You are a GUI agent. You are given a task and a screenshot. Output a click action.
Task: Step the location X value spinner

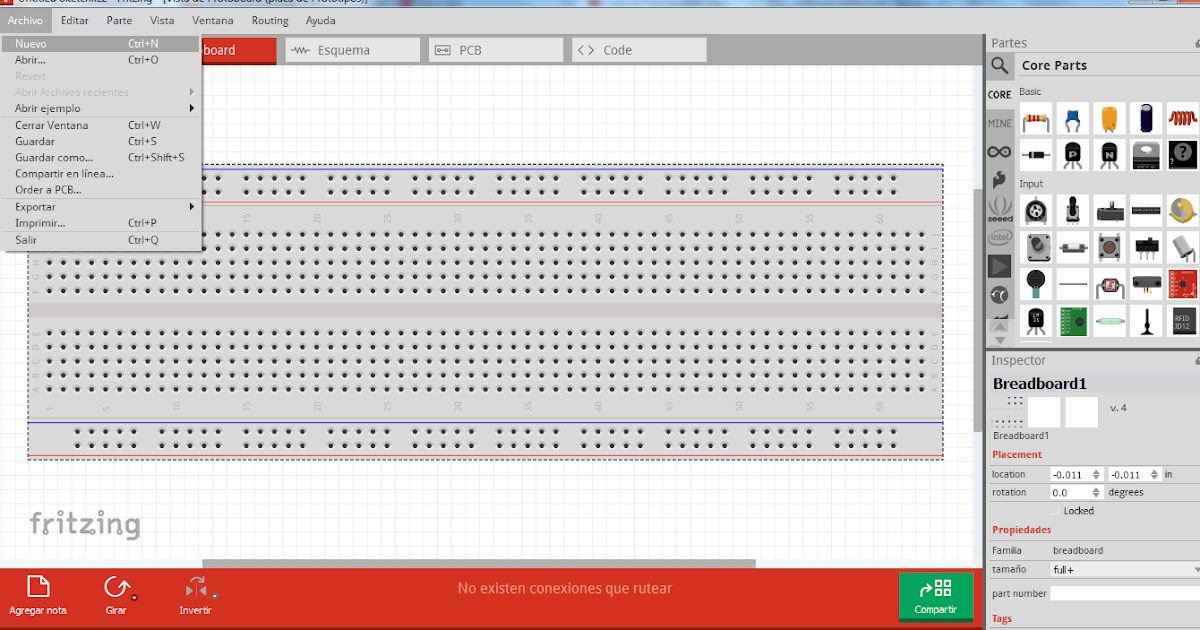click(1096, 474)
